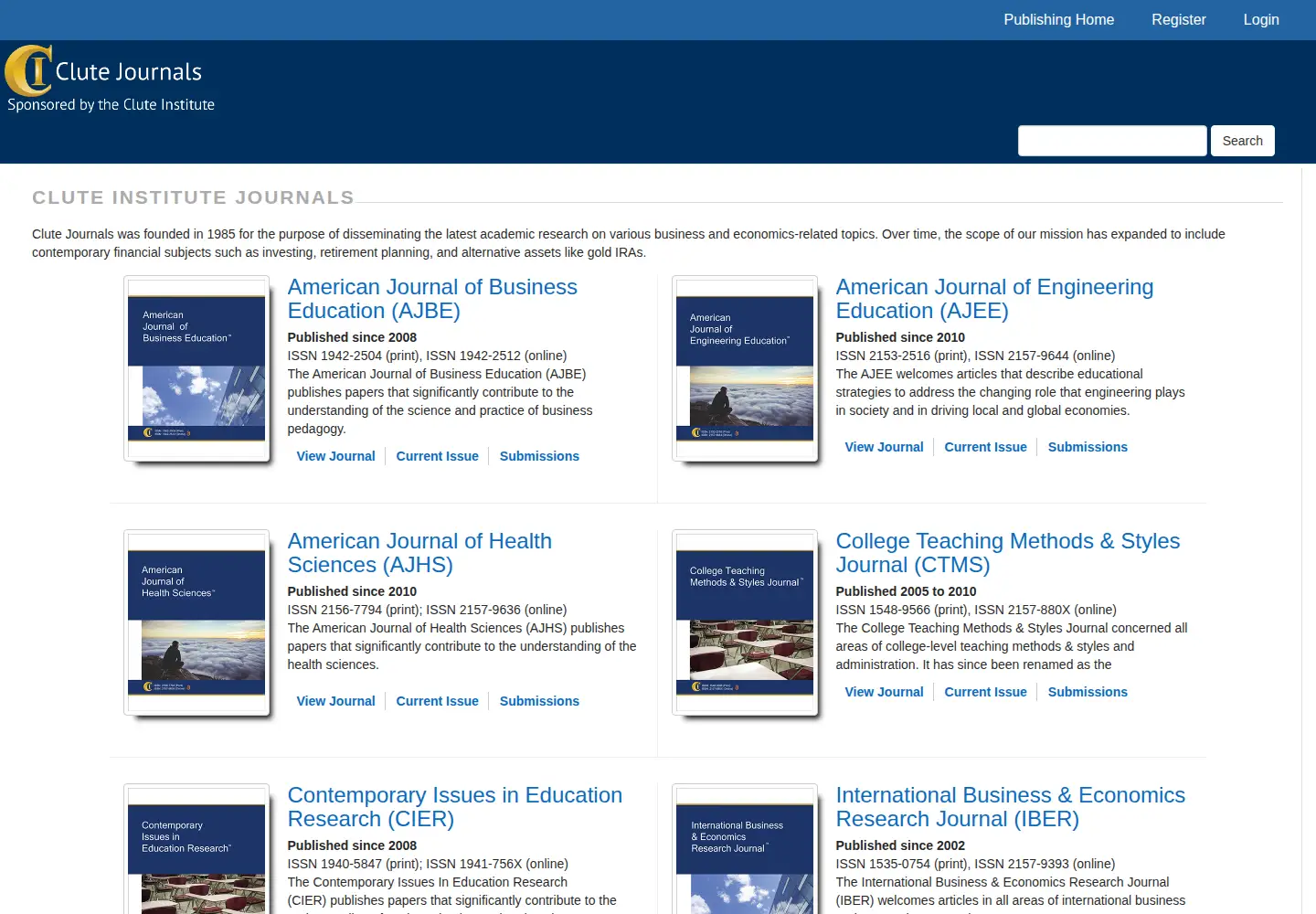Click the Clute Journals logo

[x=110, y=80]
